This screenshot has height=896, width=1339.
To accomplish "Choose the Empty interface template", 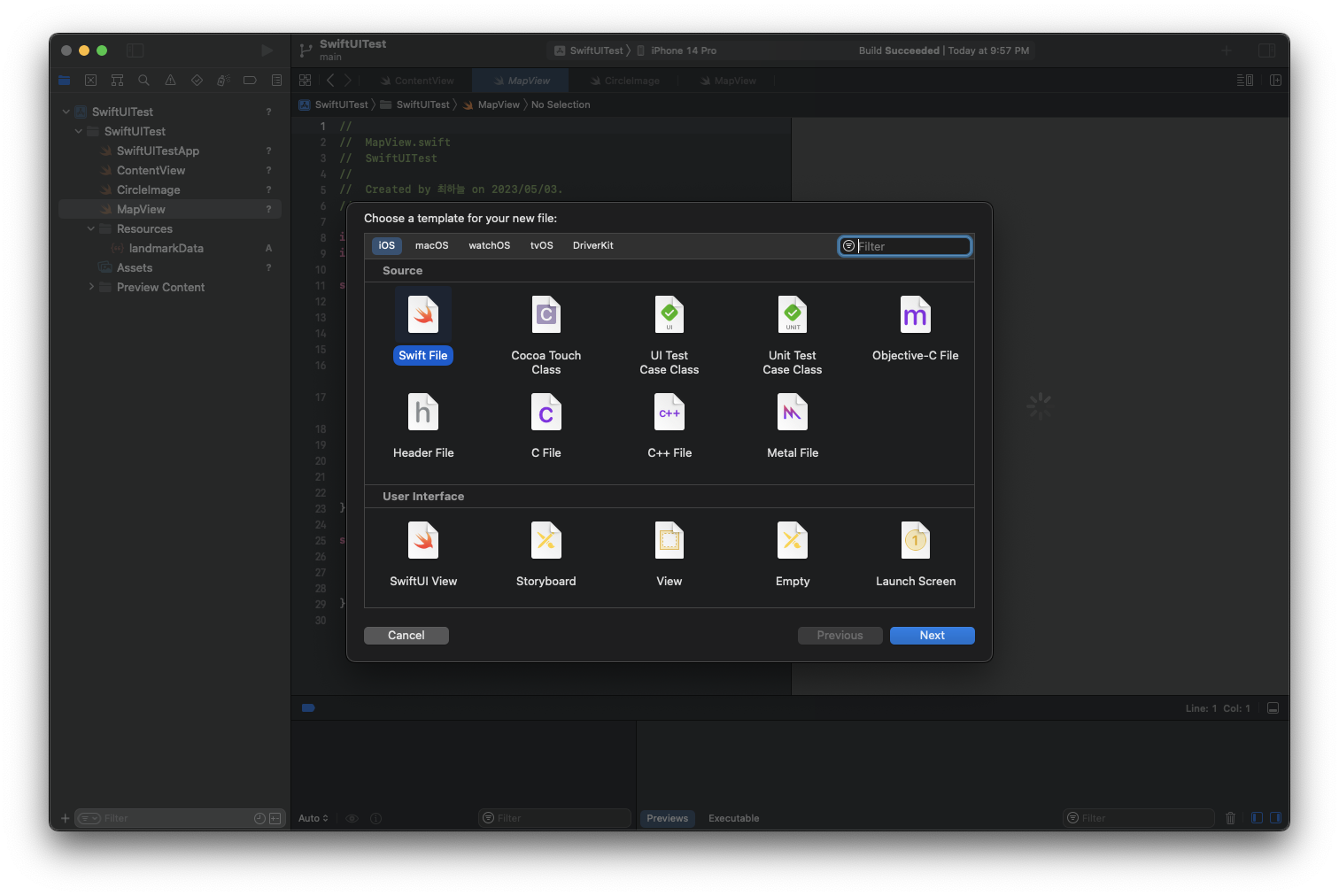I will point(793,553).
